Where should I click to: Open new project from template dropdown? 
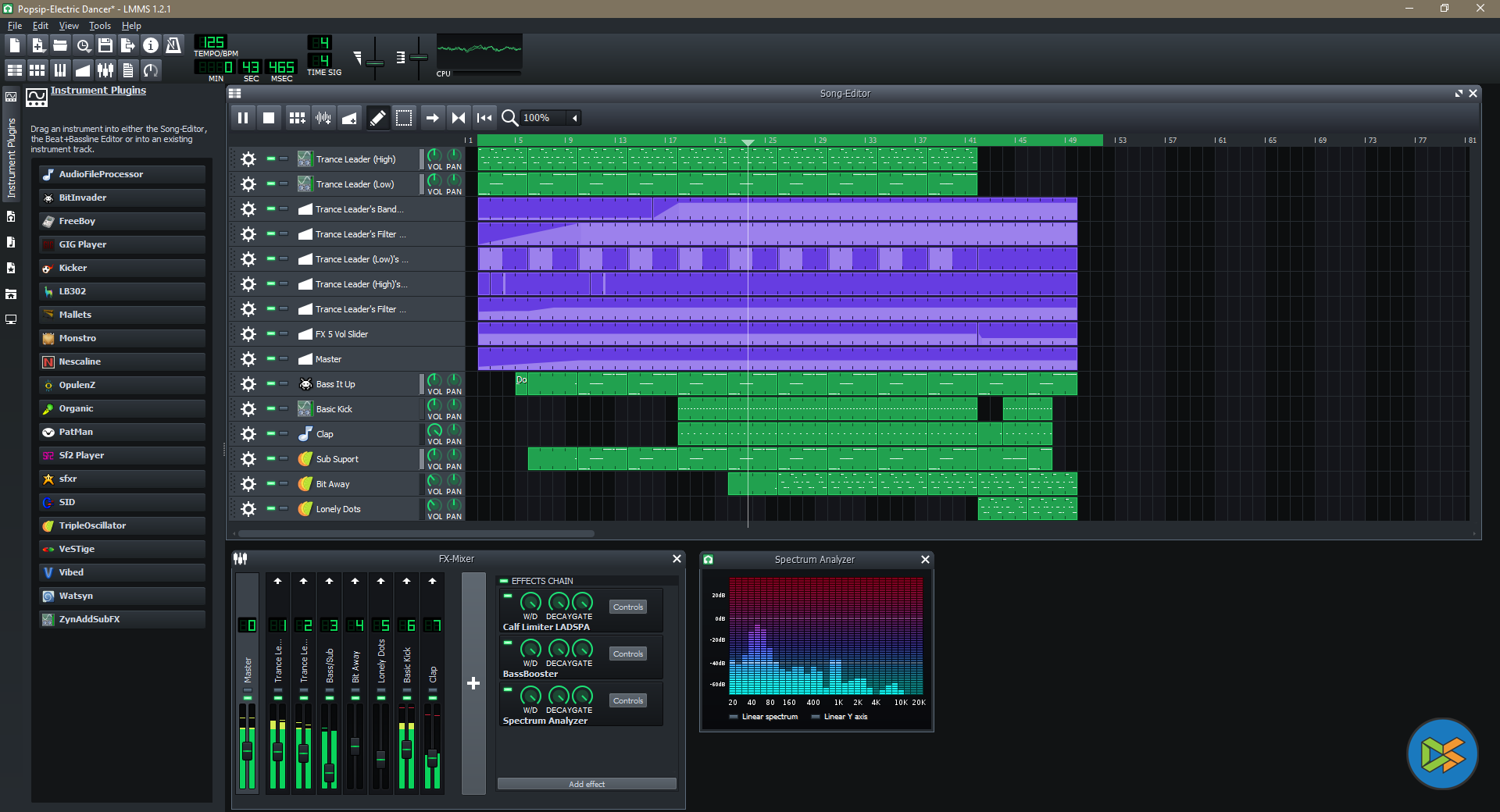37,45
